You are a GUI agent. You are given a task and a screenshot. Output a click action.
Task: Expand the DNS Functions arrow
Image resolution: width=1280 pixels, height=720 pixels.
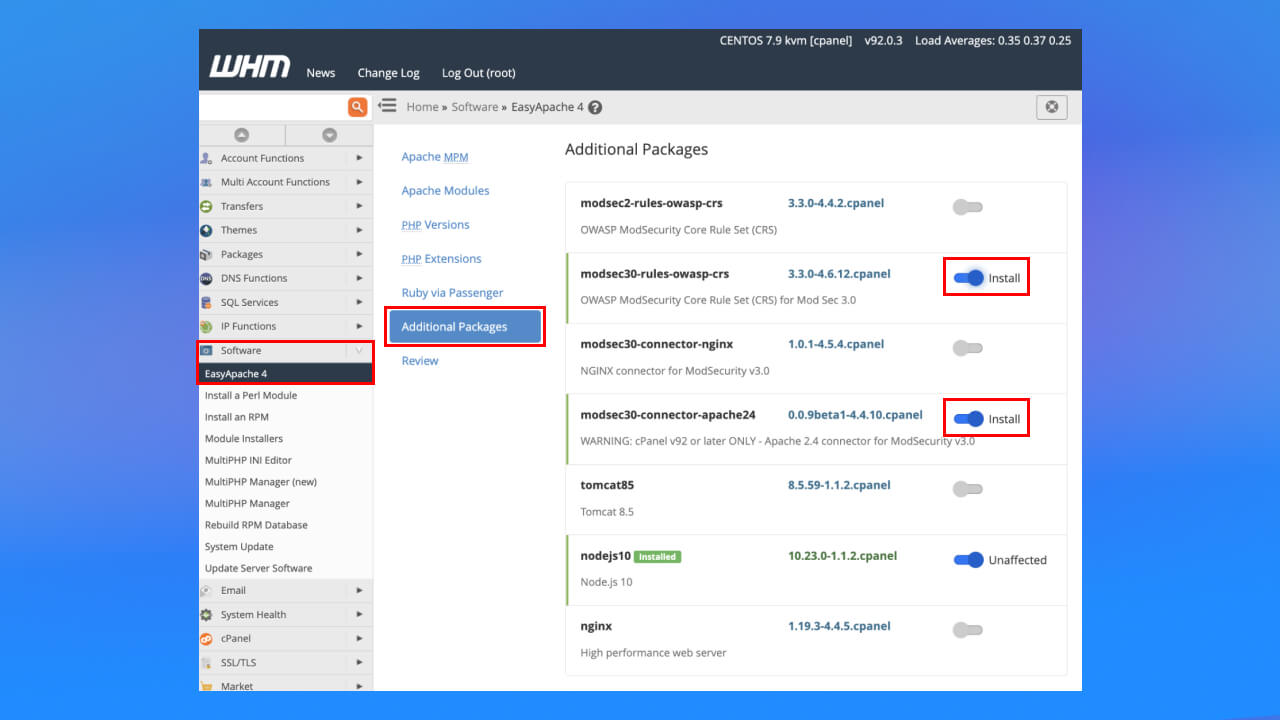pyautogui.click(x=359, y=278)
